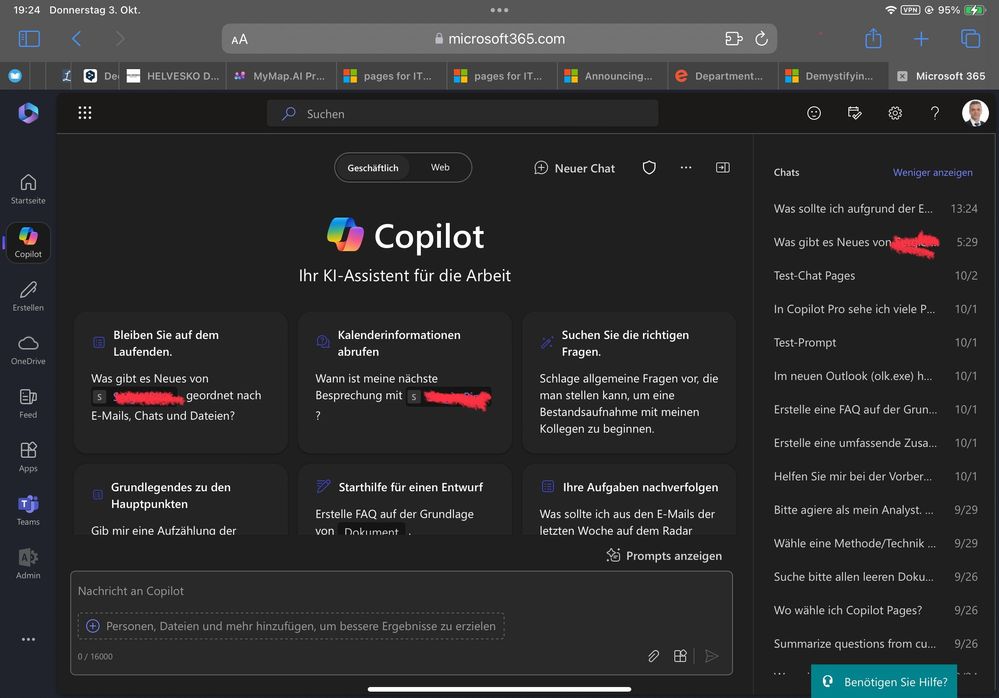Open OneDrive from the sidebar
Screen dimensions: 999x698
(x=28, y=350)
